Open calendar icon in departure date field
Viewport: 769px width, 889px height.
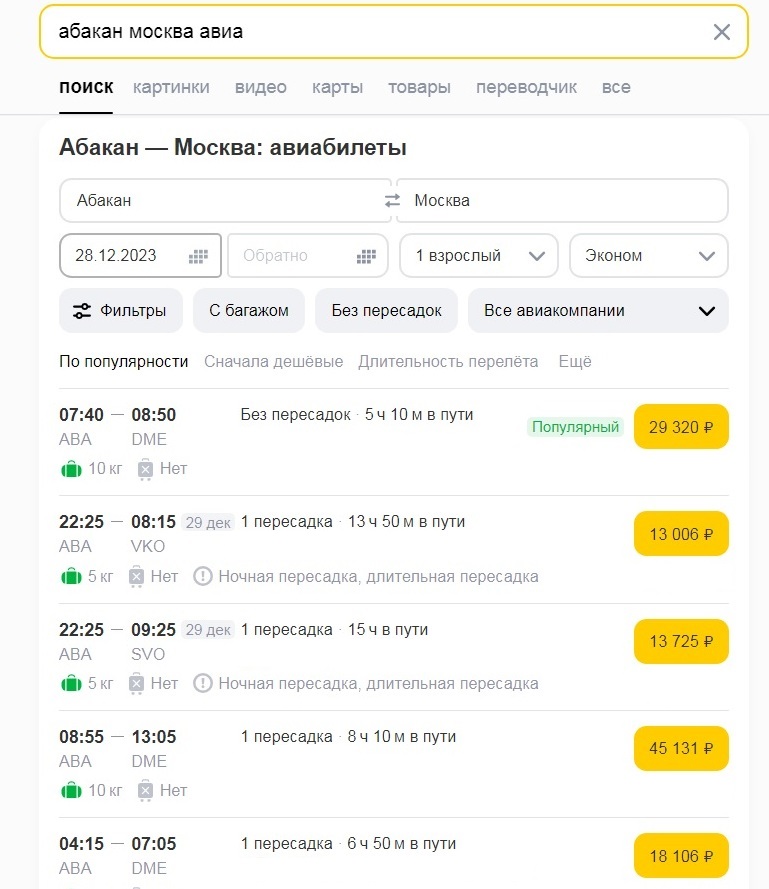[198, 256]
